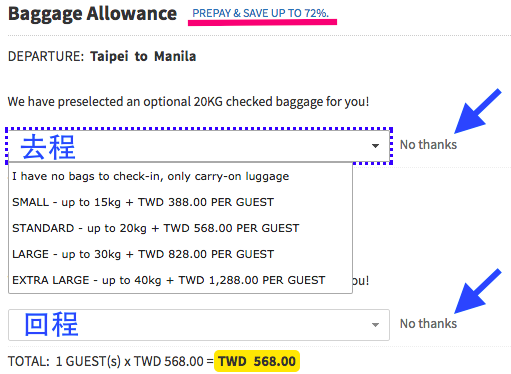Click the Baggage Allowance heading
The image size is (511, 374).
[92, 14]
